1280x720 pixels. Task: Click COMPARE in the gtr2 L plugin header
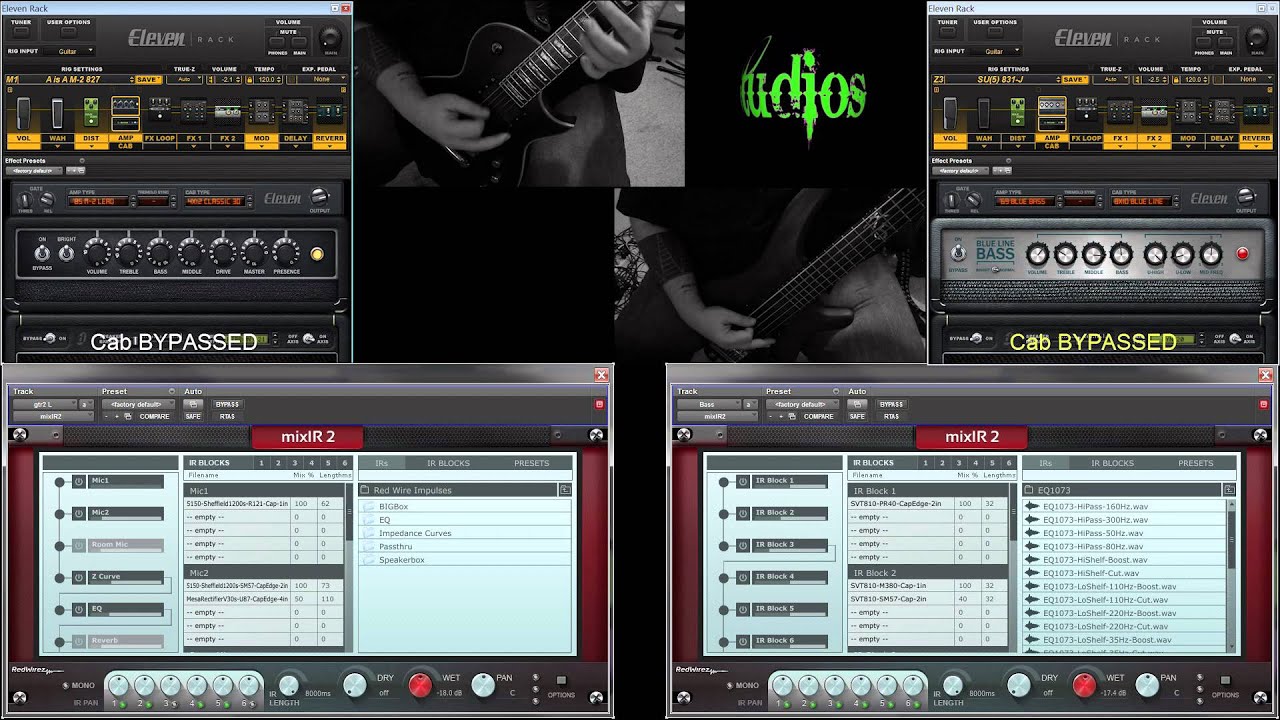(154, 416)
